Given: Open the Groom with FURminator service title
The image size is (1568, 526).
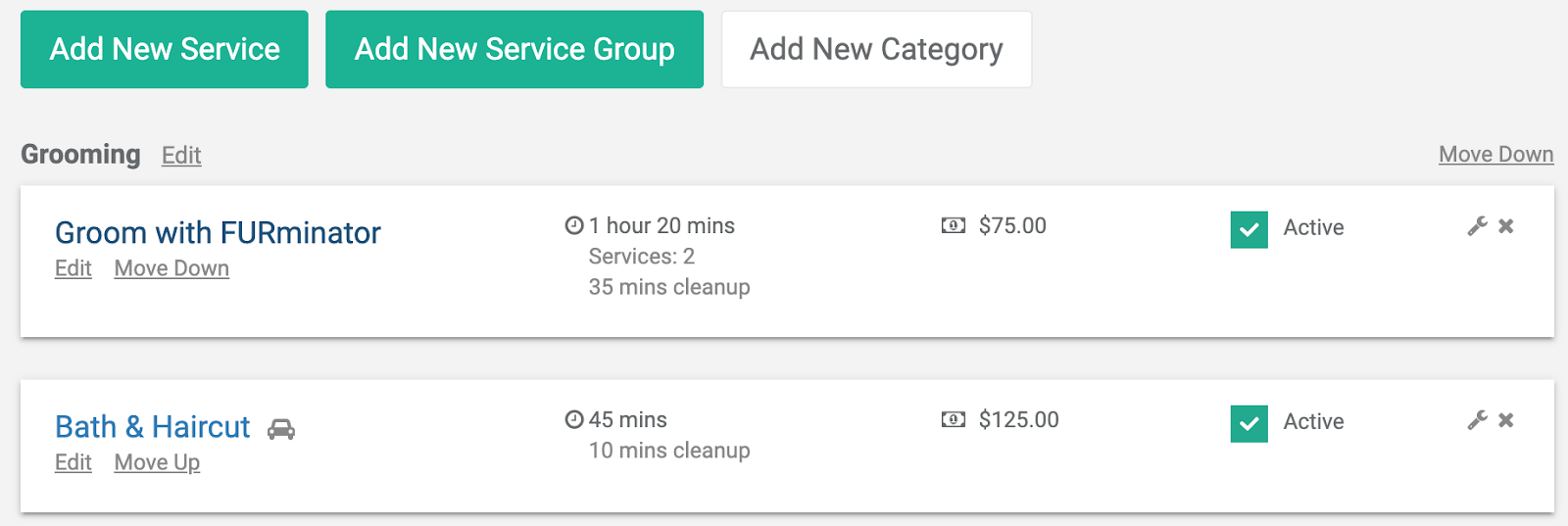Looking at the screenshot, I should (x=218, y=232).
